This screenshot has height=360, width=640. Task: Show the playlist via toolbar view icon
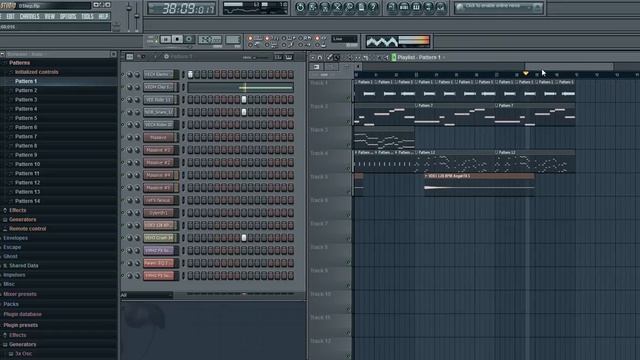392,7
